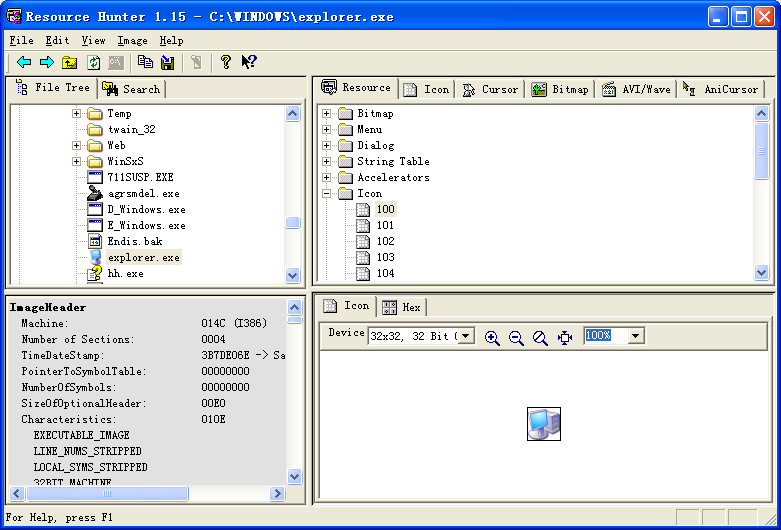
Task: Open the File menu
Action: coord(21,41)
